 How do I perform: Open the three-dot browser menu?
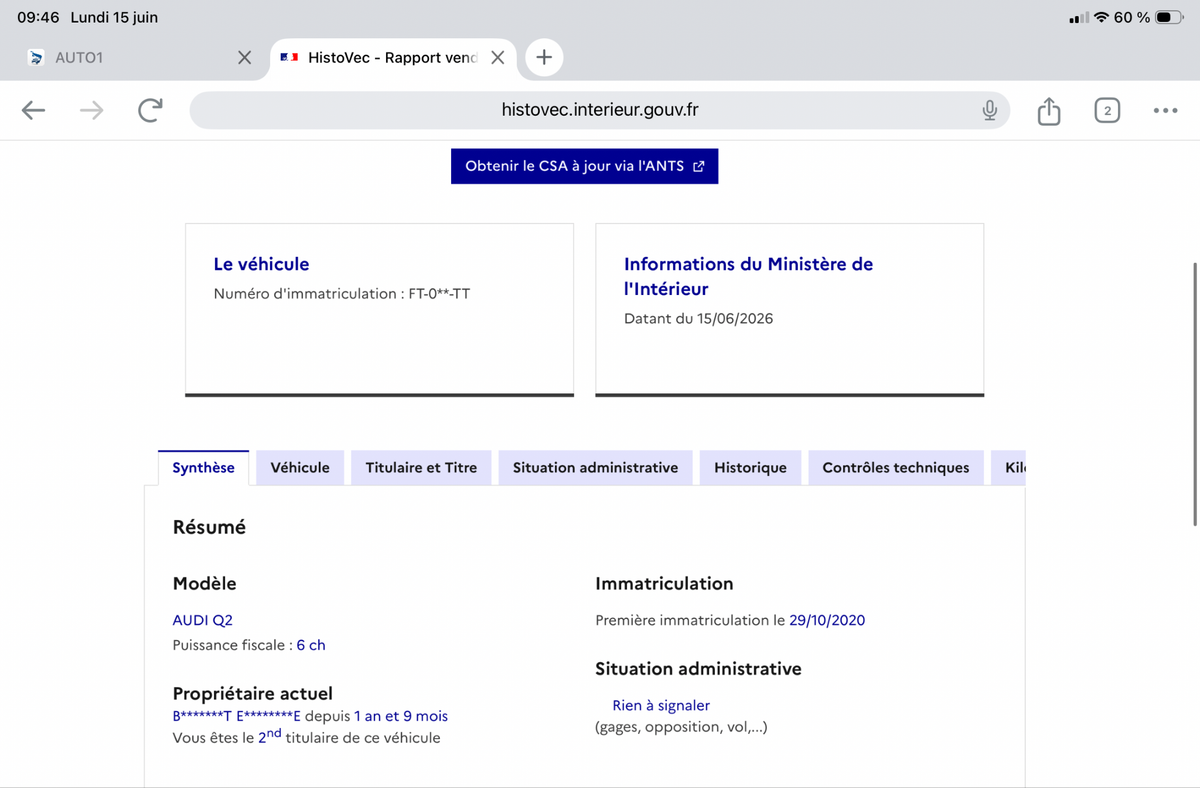pyautogui.click(x=1165, y=111)
